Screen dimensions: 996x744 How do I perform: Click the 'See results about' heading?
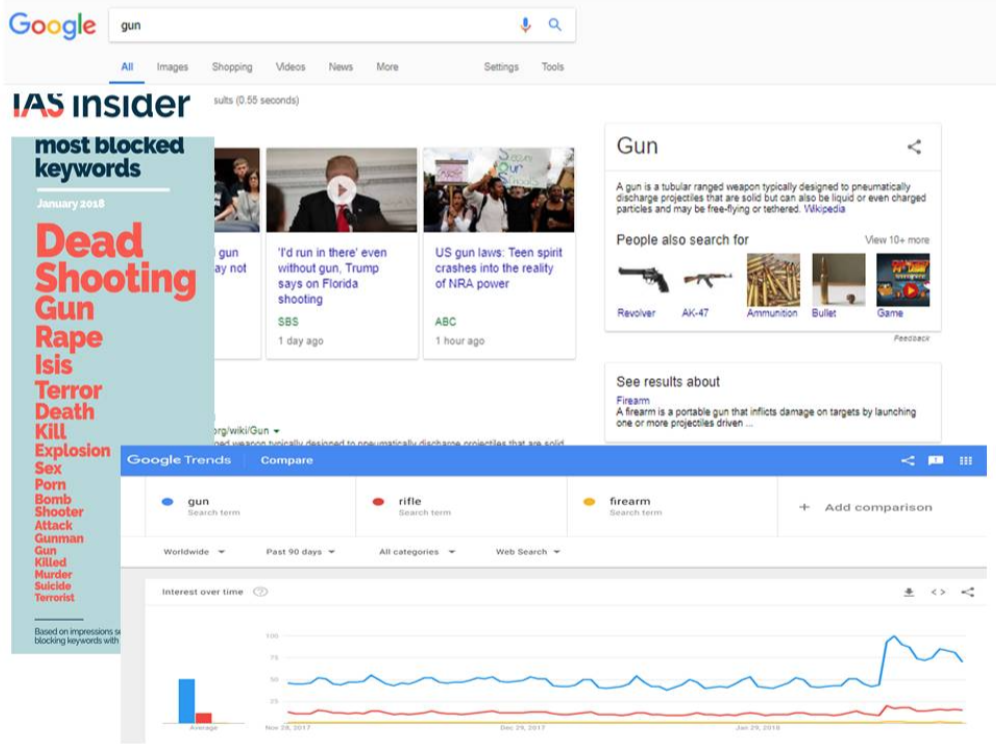point(668,382)
